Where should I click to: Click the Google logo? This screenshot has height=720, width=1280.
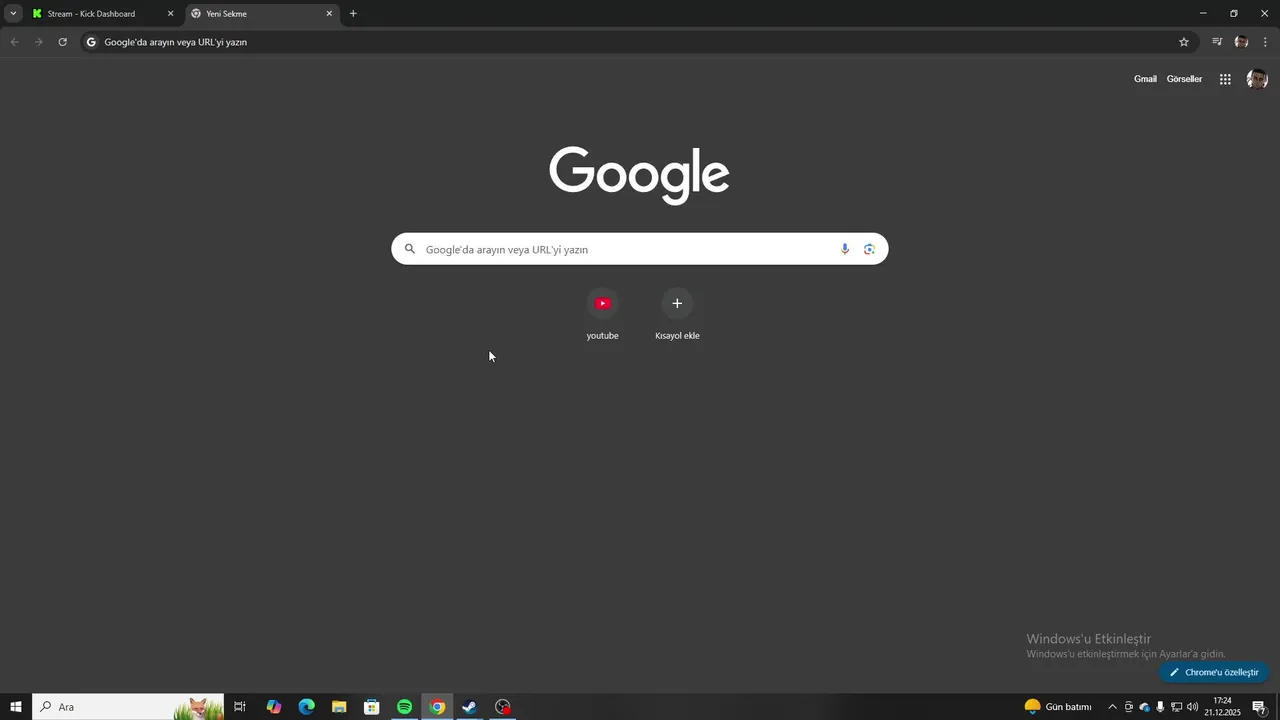click(639, 175)
